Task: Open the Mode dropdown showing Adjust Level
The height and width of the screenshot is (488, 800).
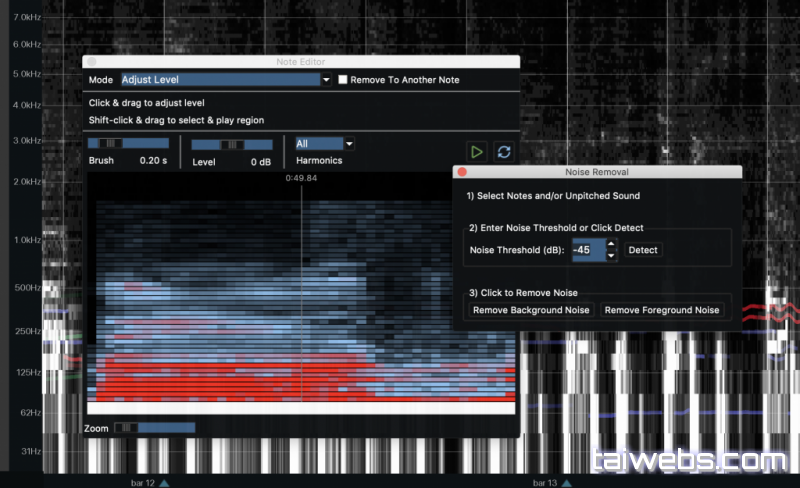Action: pyautogui.click(x=225, y=79)
